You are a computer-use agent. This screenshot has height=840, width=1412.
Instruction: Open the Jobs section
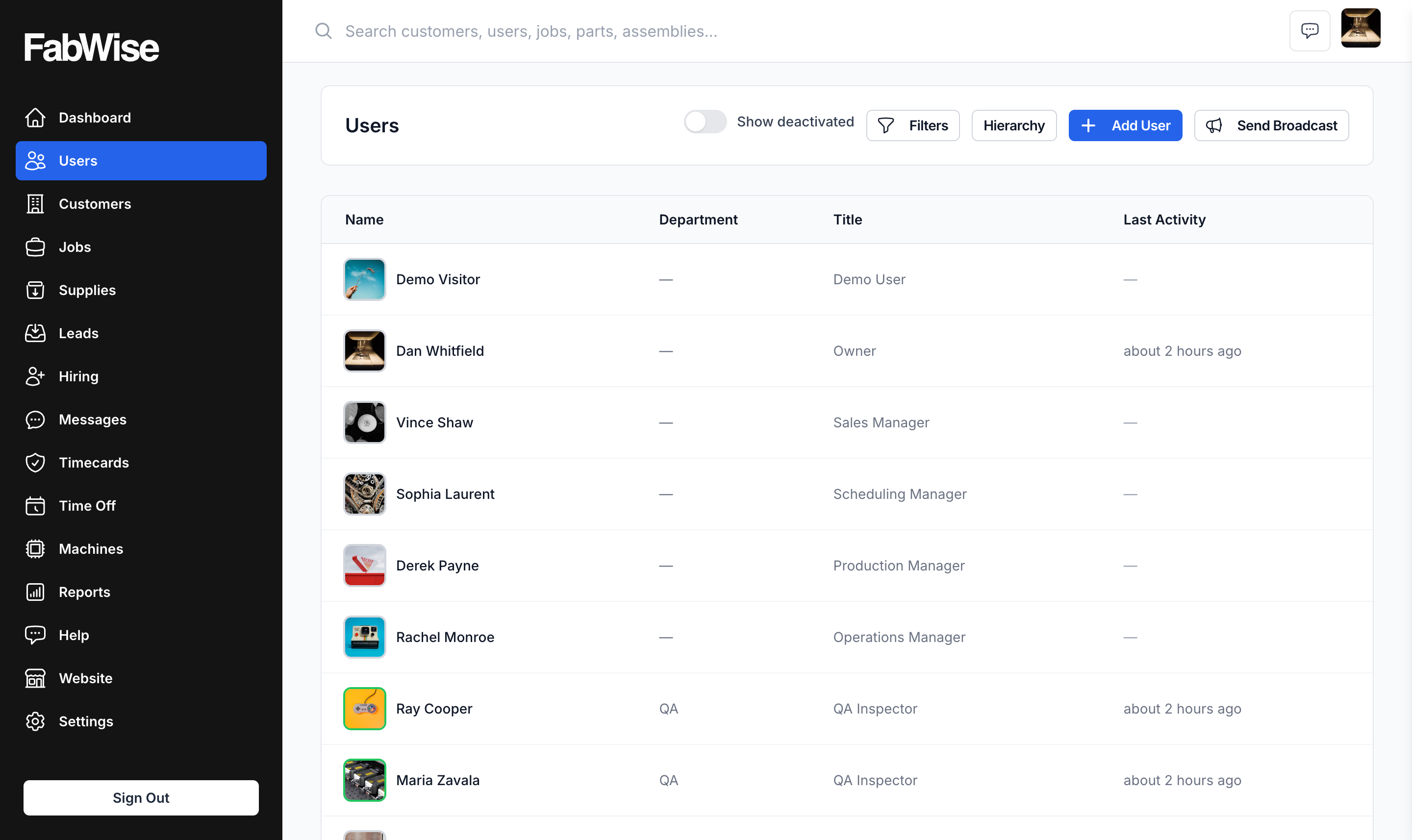coord(141,247)
